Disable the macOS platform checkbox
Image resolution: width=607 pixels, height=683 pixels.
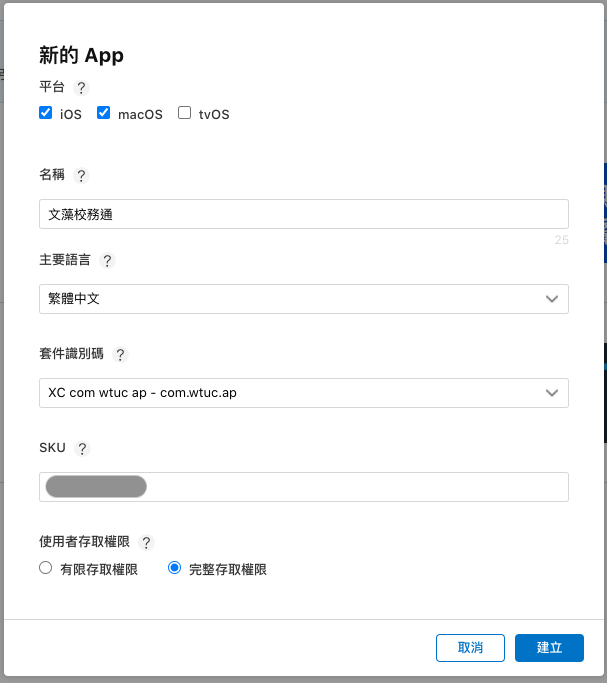[103, 113]
